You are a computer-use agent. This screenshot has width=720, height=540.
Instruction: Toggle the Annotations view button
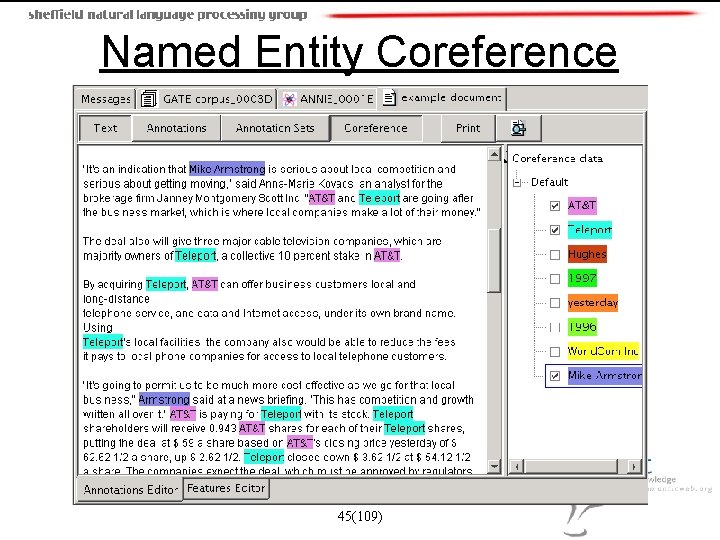176,128
